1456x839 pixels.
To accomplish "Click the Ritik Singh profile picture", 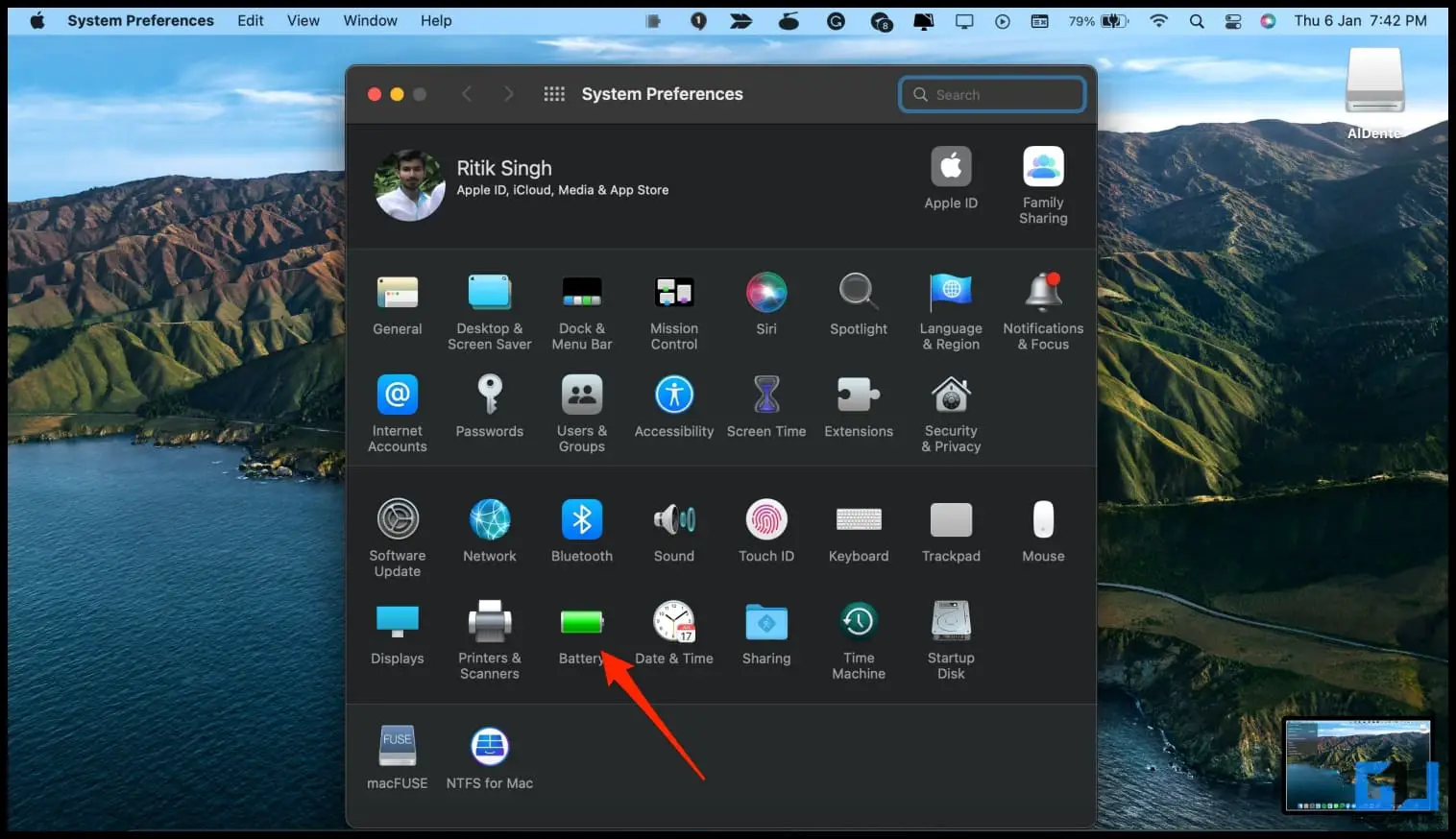I will 410,185.
